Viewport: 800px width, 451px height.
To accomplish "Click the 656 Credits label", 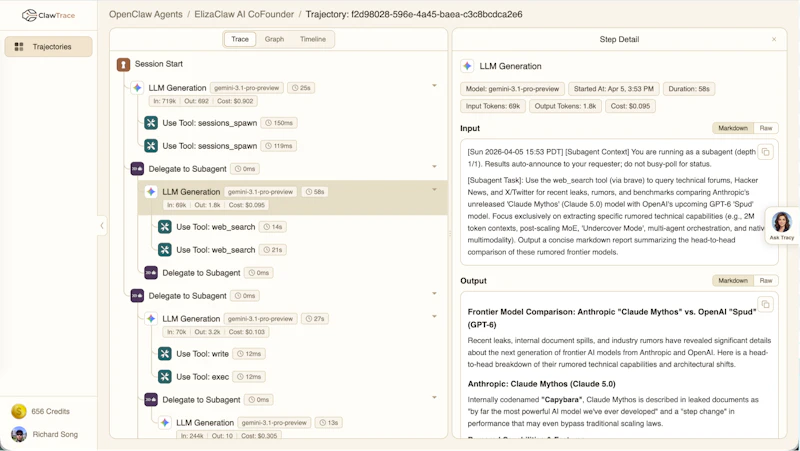I will (x=51, y=411).
